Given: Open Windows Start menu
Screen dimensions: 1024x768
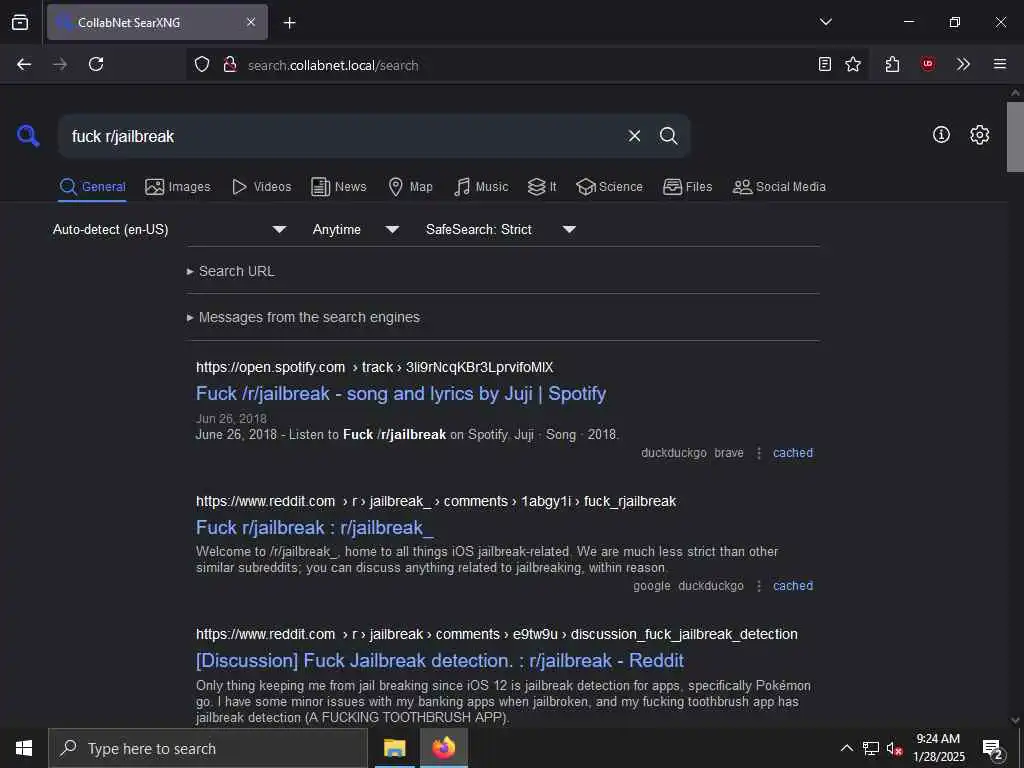Looking at the screenshot, I should coord(24,748).
